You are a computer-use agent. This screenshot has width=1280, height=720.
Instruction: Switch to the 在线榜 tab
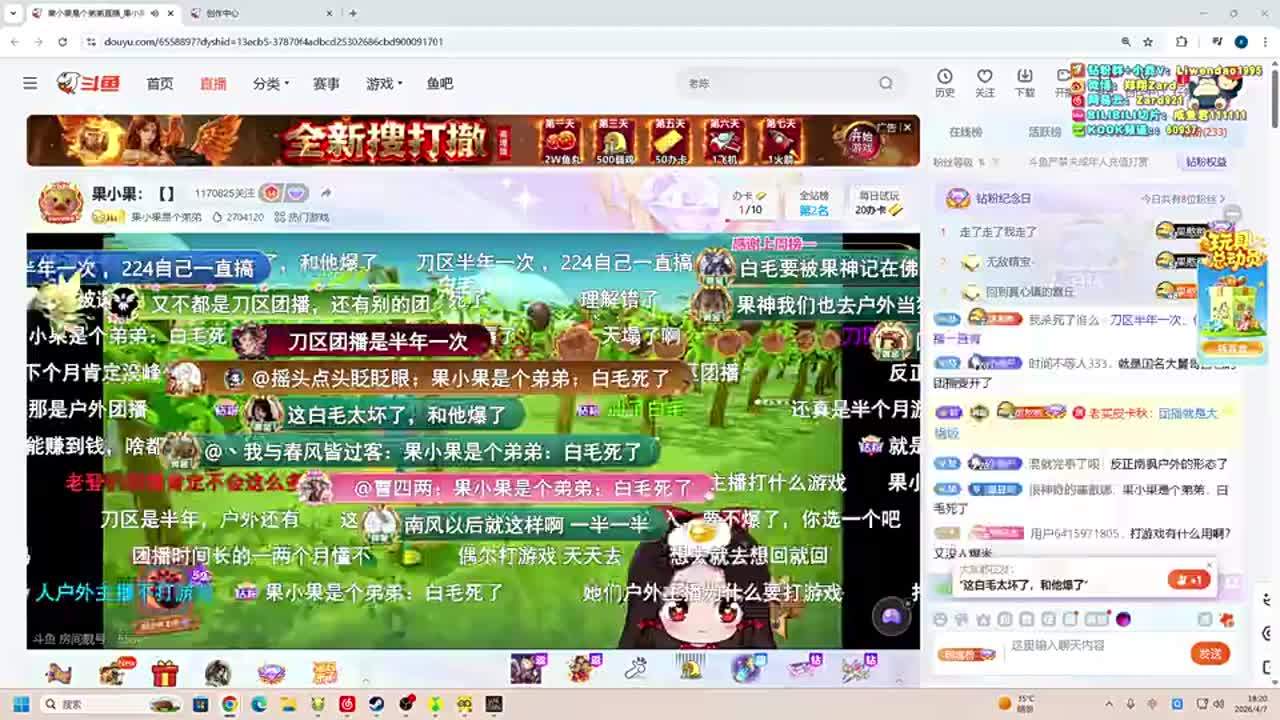[x=965, y=132]
